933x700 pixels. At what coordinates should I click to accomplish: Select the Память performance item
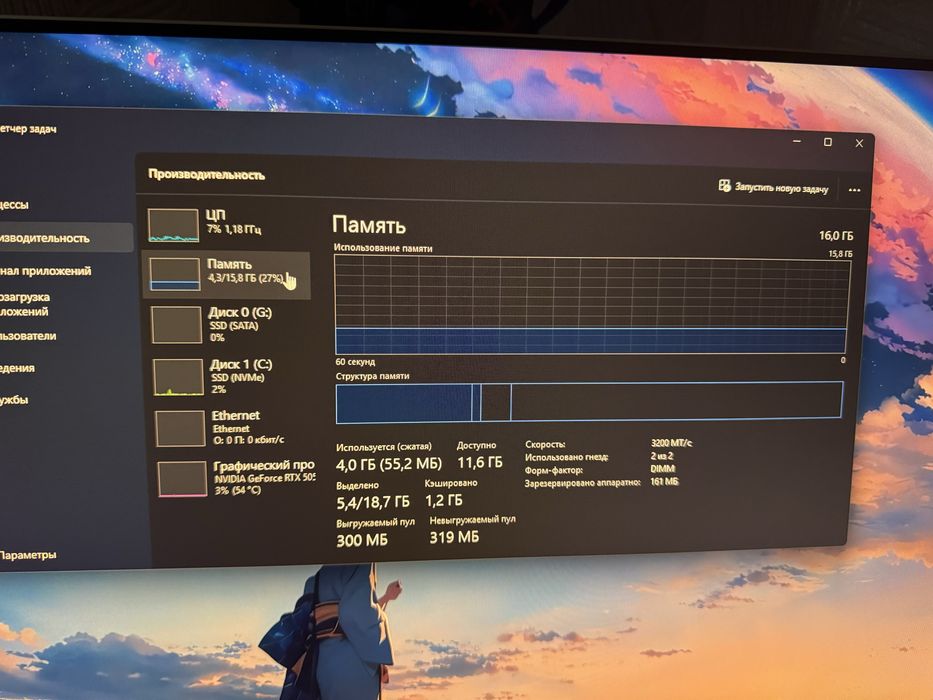[227, 274]
